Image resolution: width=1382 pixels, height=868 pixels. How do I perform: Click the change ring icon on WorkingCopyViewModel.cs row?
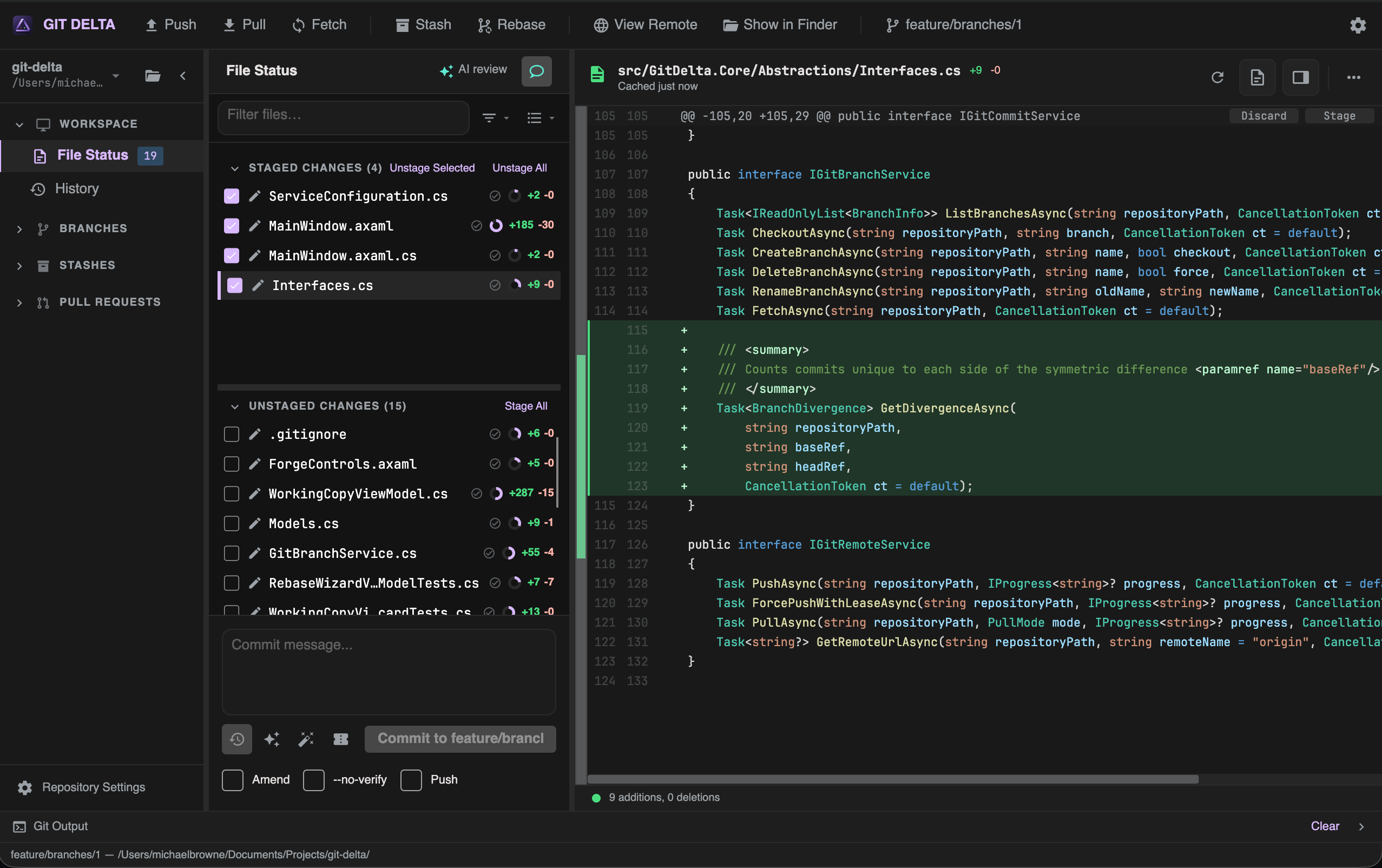tap(496, 493)
